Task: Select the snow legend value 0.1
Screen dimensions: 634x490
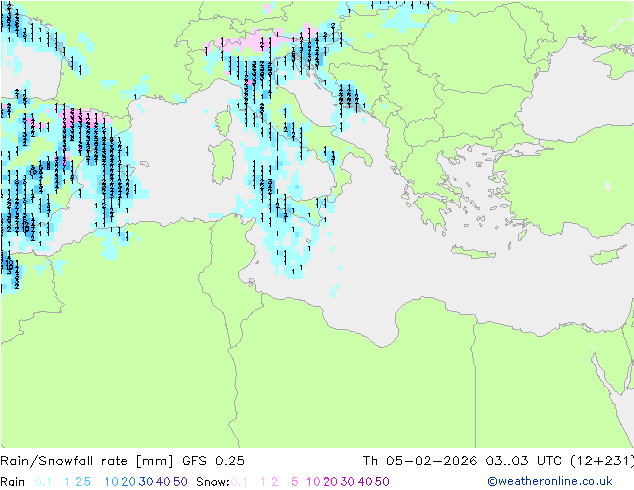Action: (x=239, y=482)
